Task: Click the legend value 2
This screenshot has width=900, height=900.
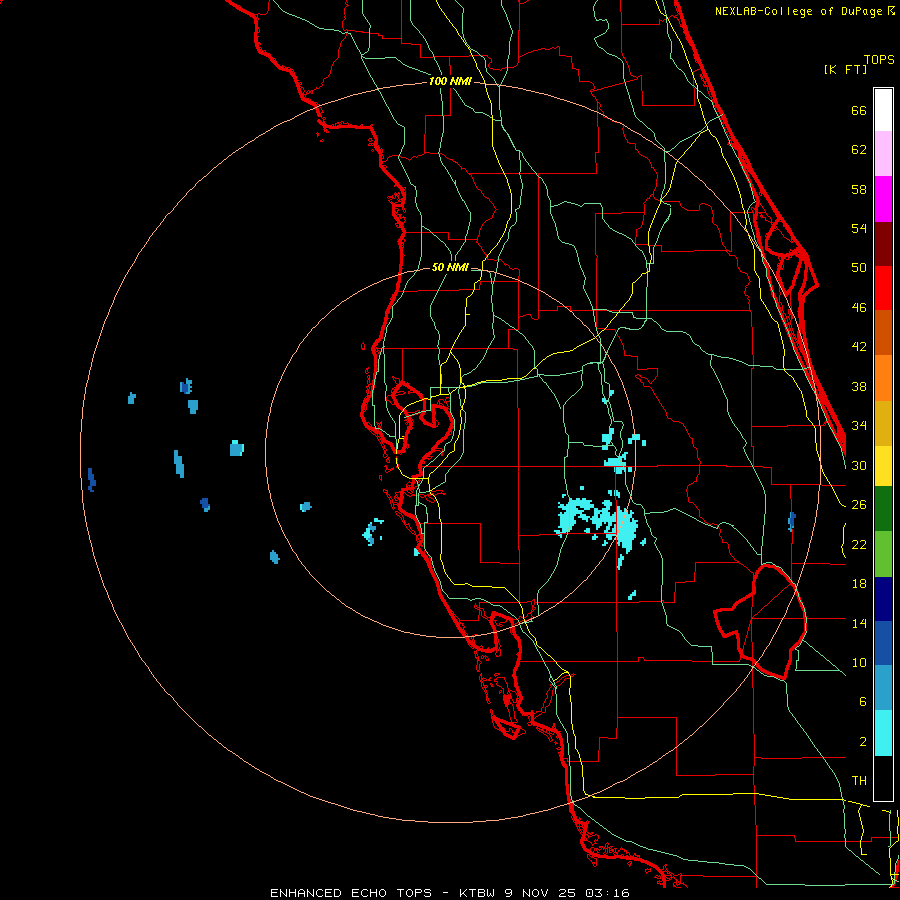Action: [863, 742]
